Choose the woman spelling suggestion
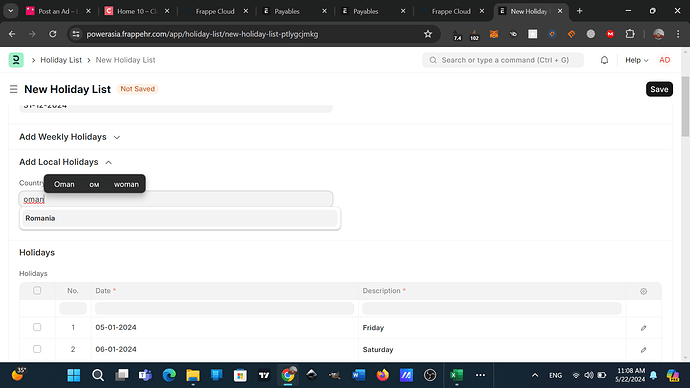The width and height of the screenshot is (690, 388). click(126, 184)
